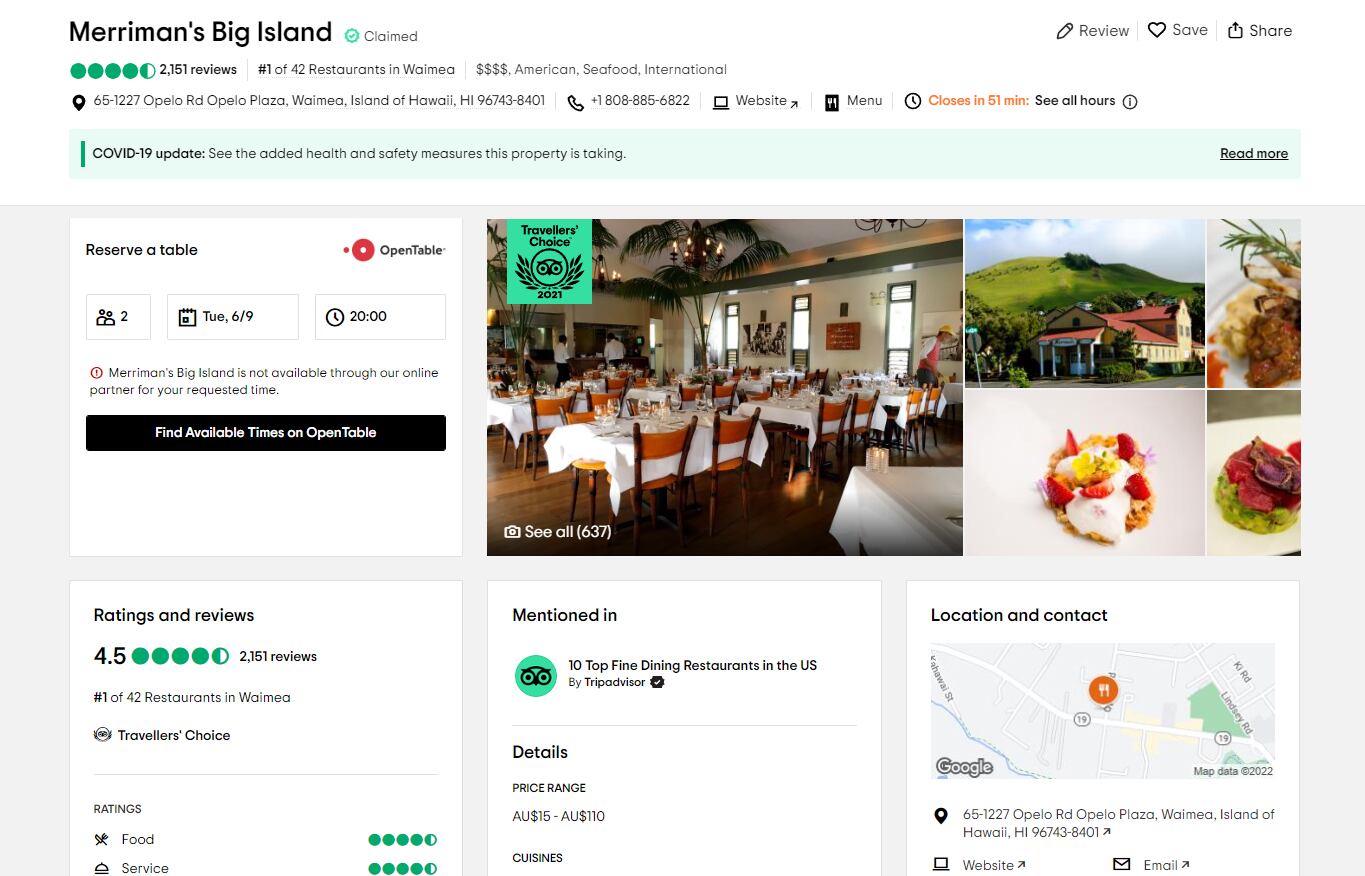The image size is (1365, 876).
Task: Click the OpenTable logo
Action: (x=394, y=250)
